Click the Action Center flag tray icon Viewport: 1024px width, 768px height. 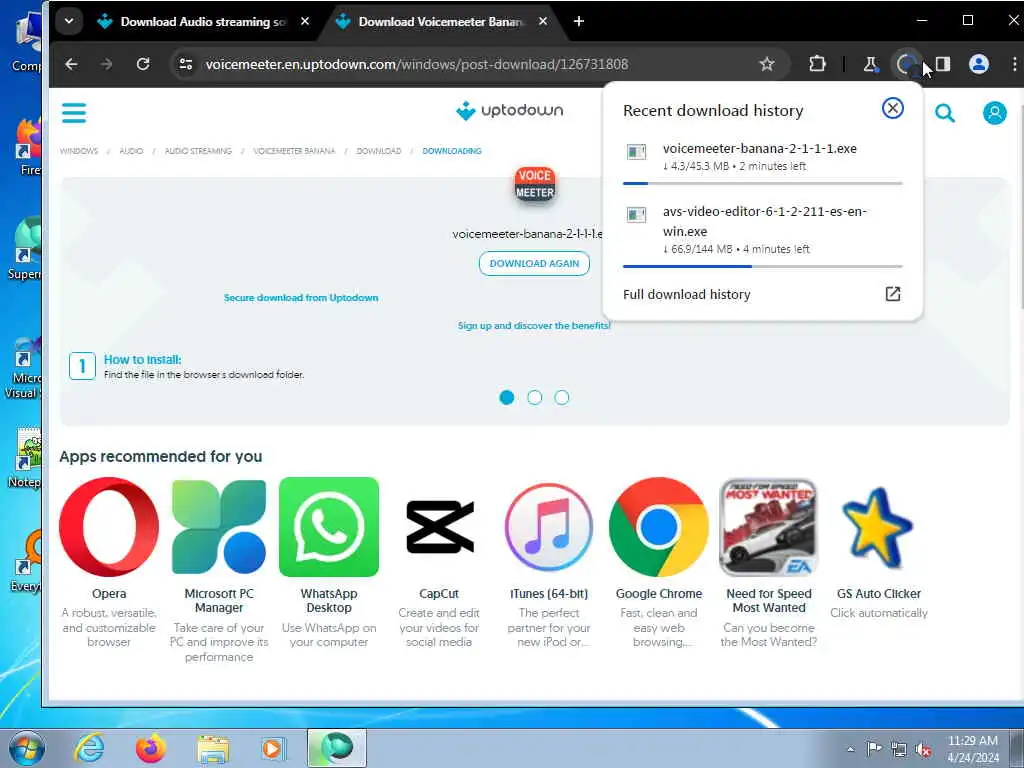coord(874,748)
